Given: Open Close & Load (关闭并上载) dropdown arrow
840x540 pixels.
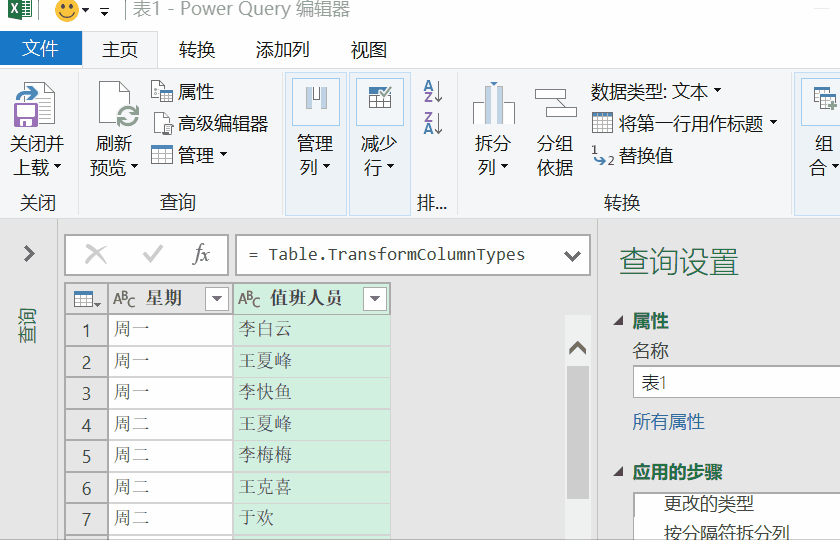Looking at the screenshot, I should [x=57, y=166].
